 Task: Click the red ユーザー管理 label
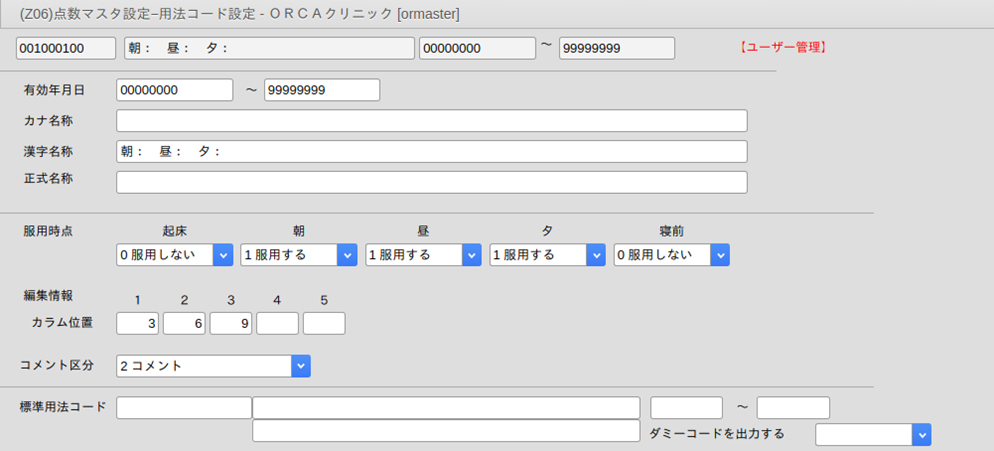(782, 47)
